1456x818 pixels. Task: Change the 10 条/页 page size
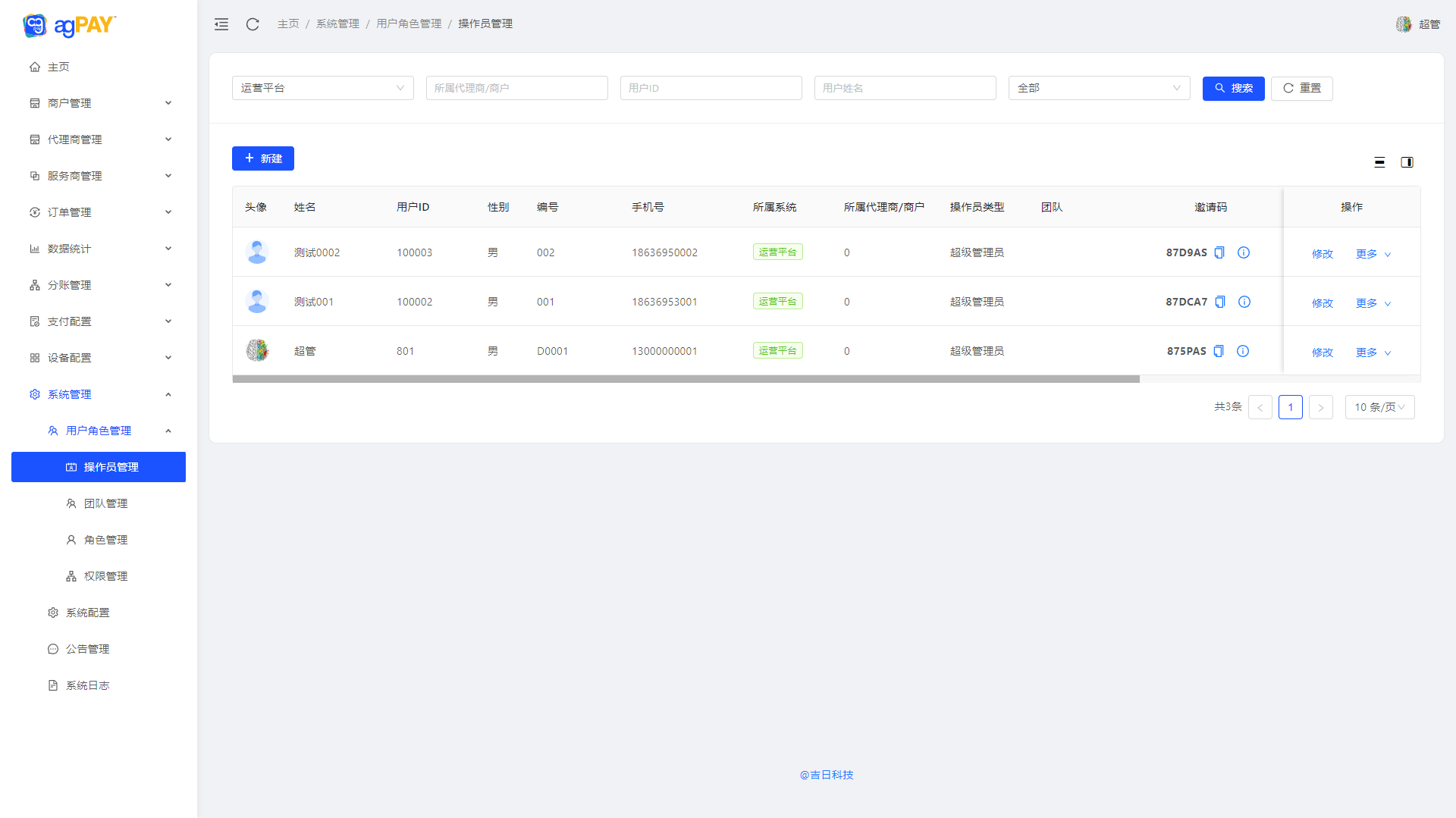tap(1379, 407)
